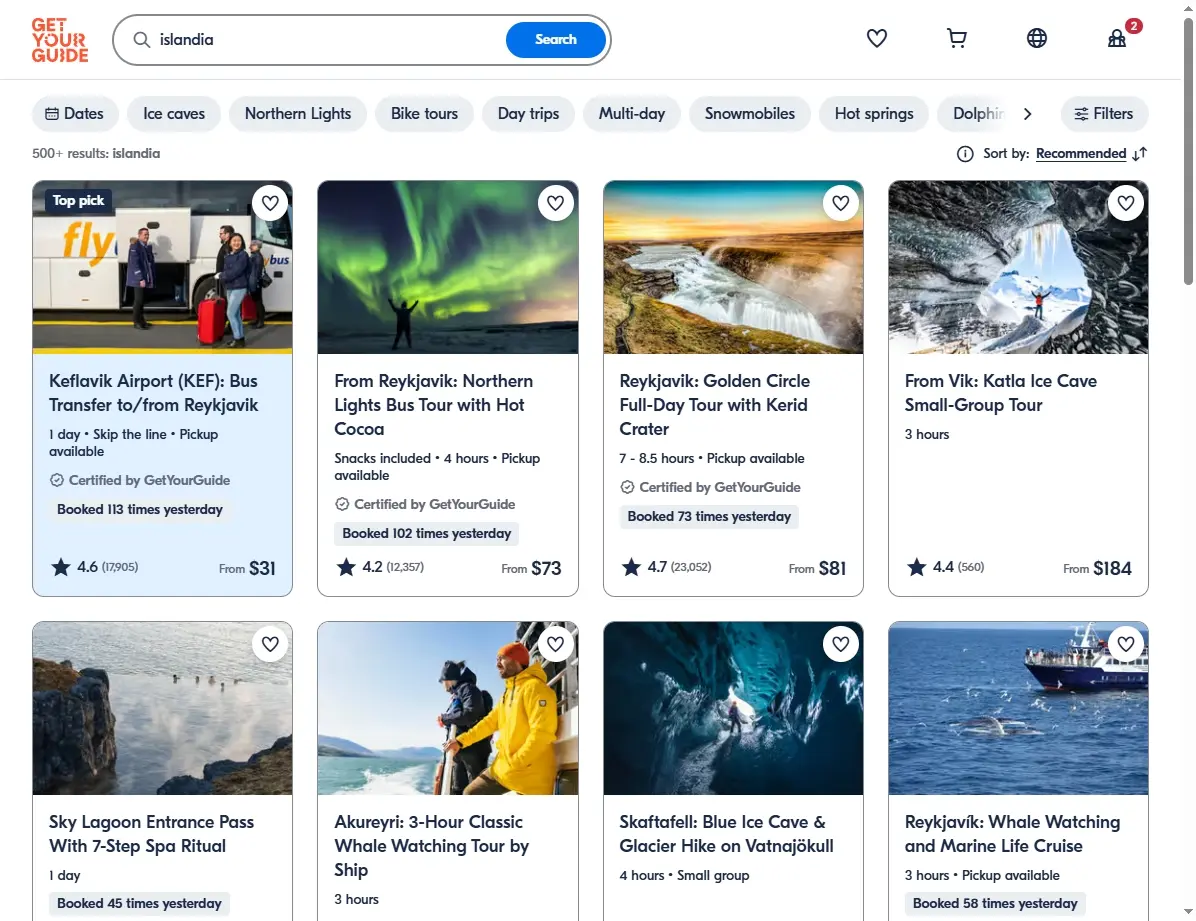Click the Gullfoss waterfall photo

733,267
